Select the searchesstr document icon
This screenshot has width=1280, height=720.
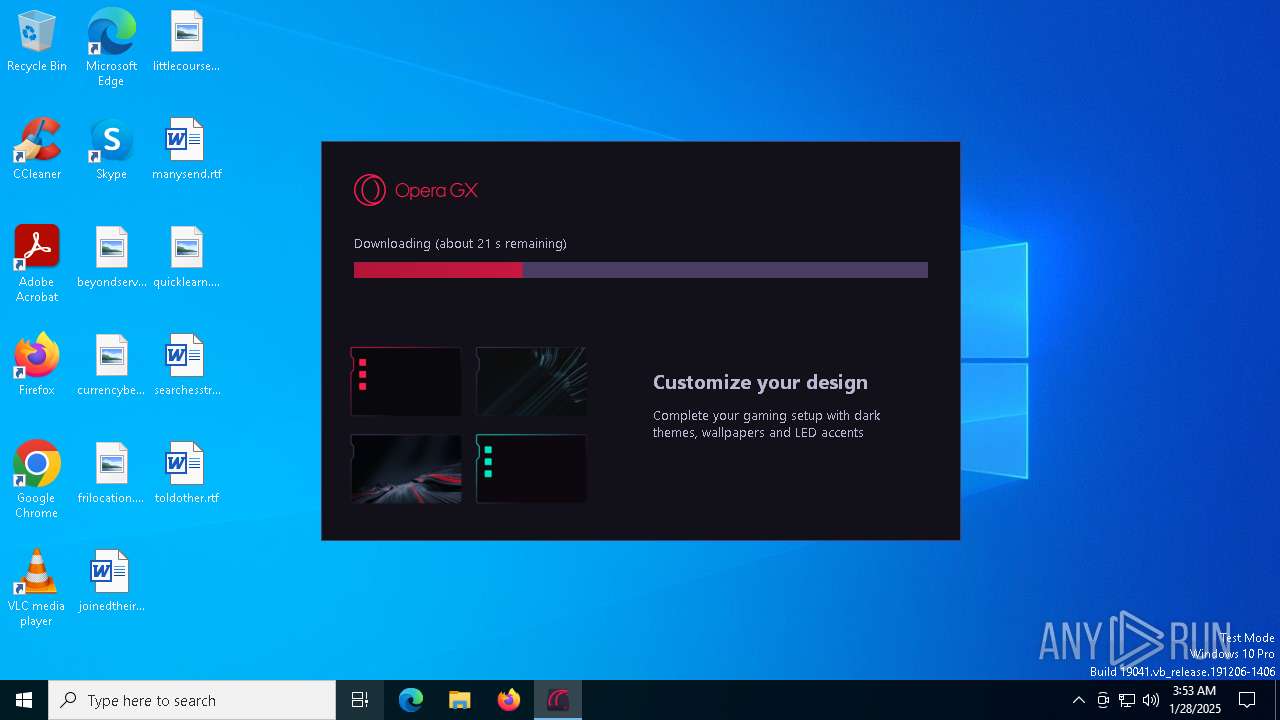[186, 365]
